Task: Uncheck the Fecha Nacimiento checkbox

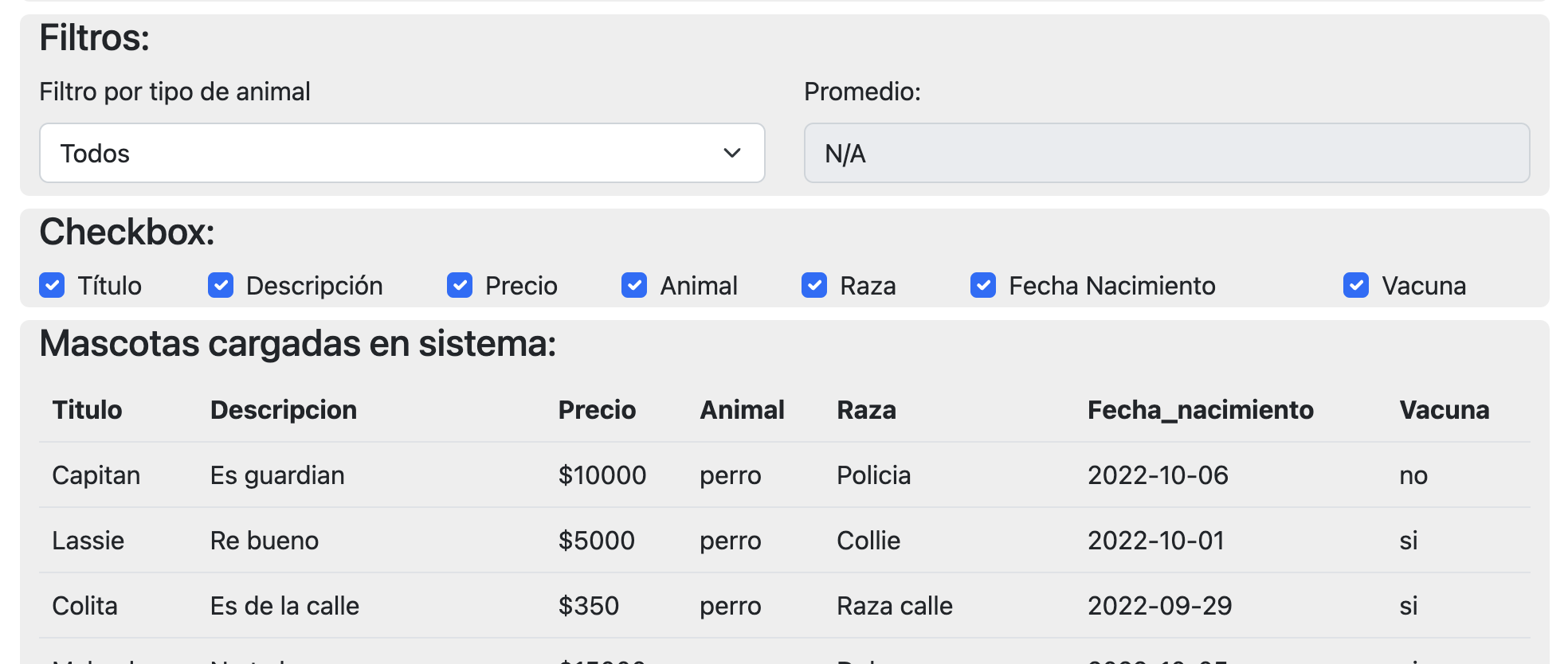Action: 983,285
